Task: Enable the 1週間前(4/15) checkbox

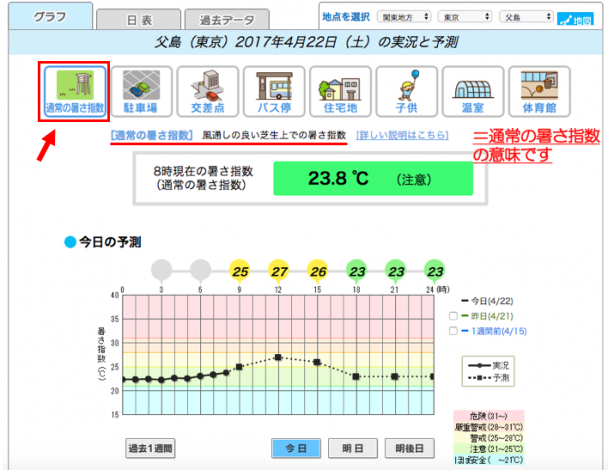Action: (453, 331)
